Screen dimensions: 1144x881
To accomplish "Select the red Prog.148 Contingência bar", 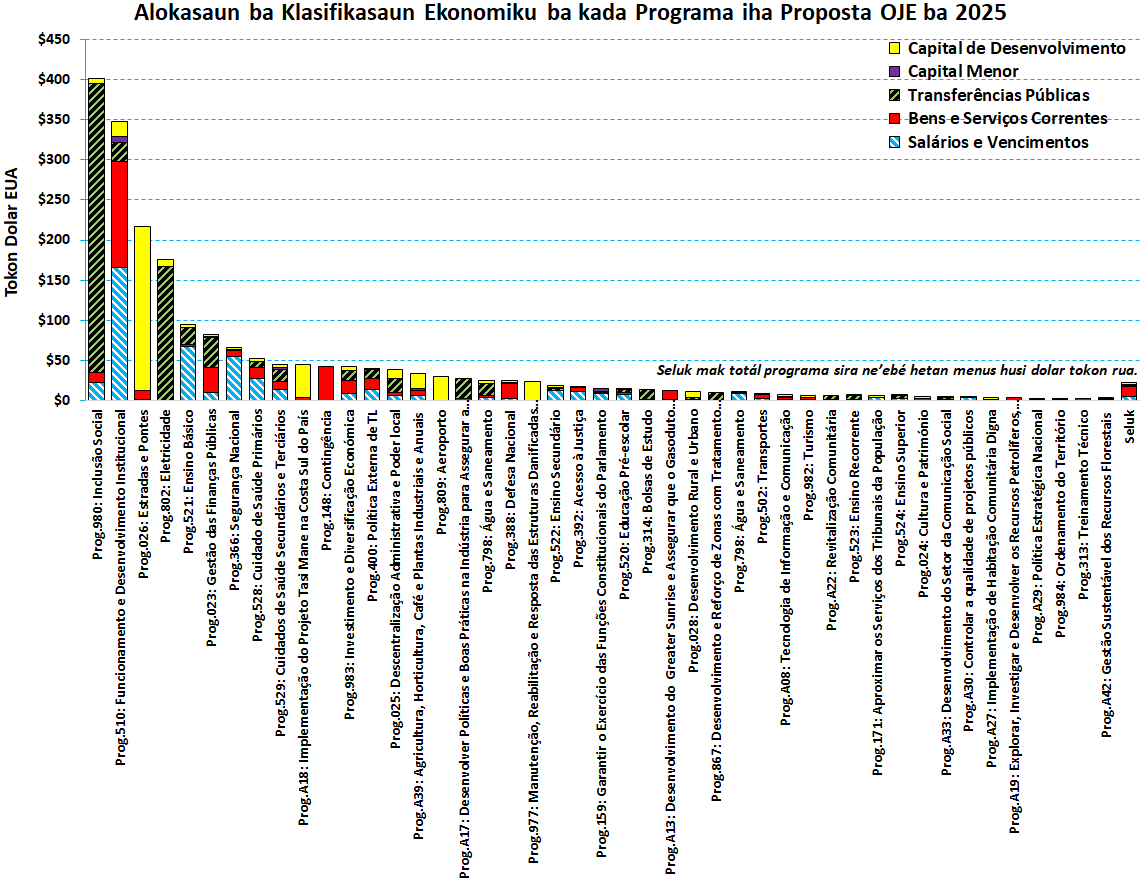I will click(x=325, y=383).
